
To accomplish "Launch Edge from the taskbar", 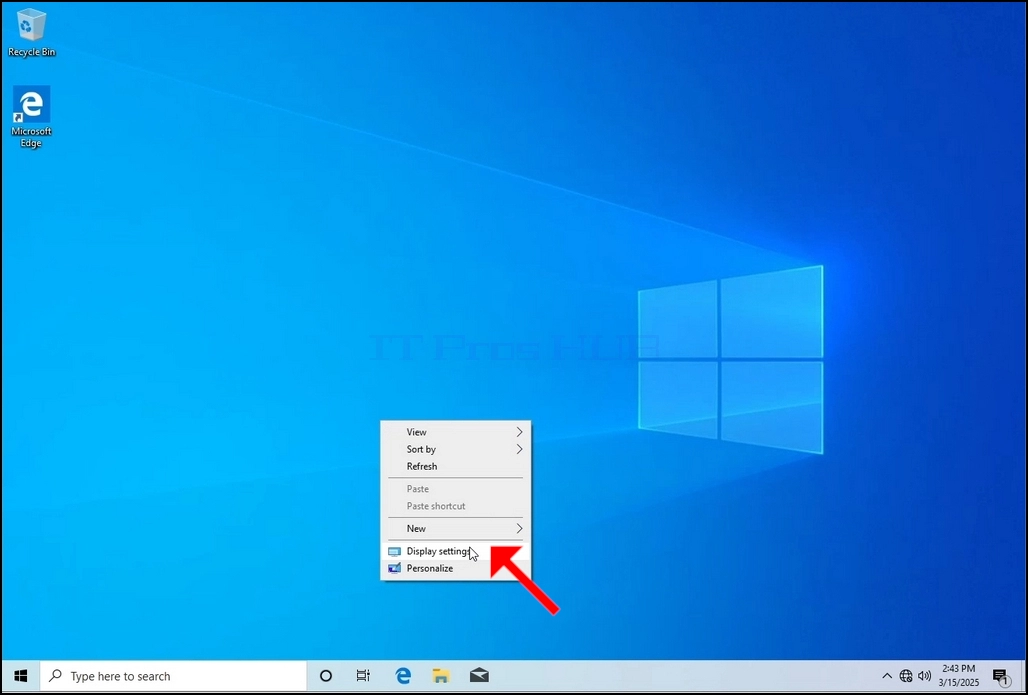I will [403, 676].
